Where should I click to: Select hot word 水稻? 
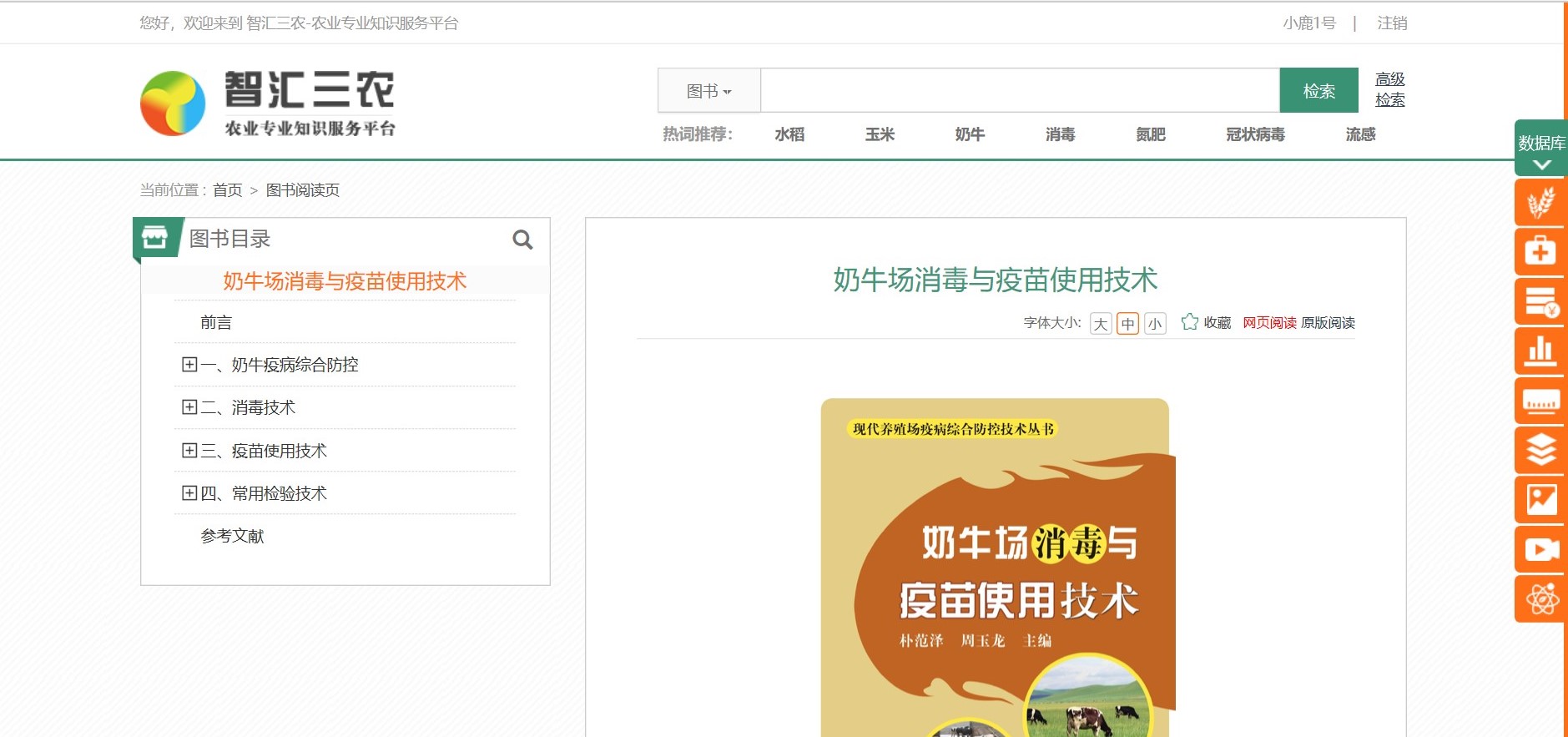click(x=789, y=134)
